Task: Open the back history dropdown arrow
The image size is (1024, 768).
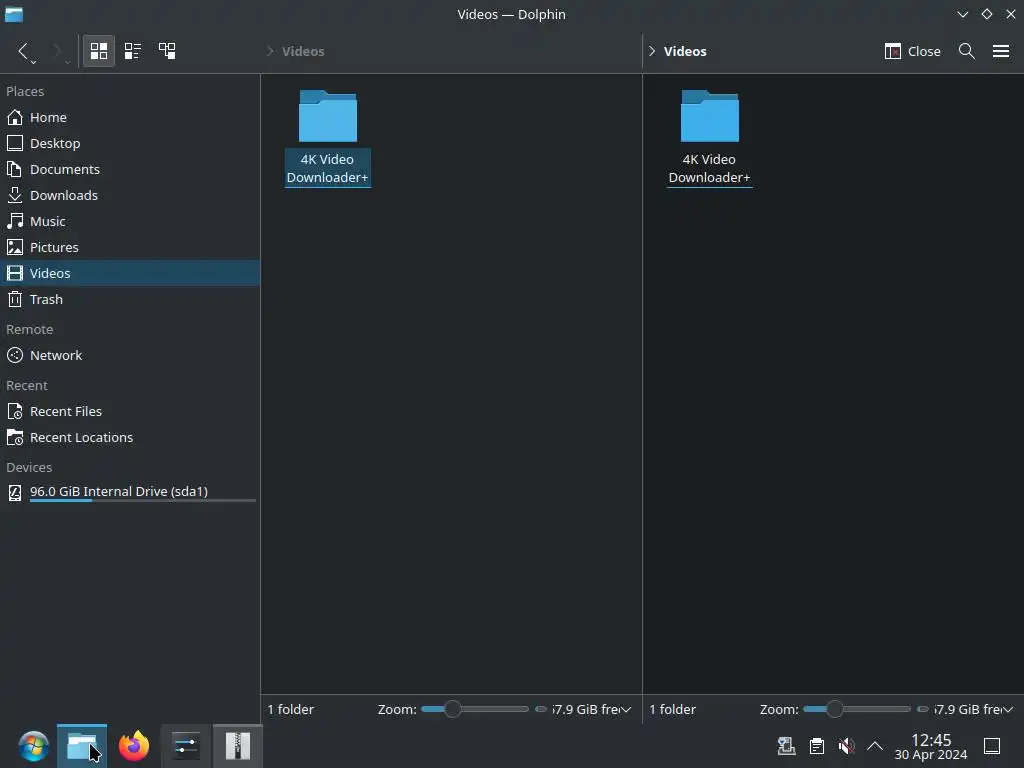Action: 33,61
